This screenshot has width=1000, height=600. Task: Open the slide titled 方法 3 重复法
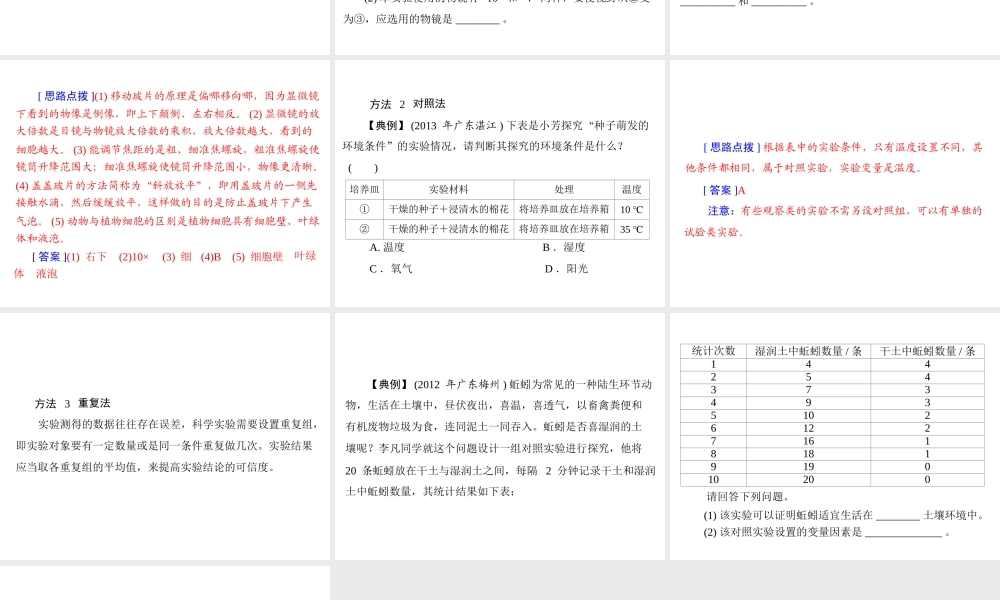(x=165, y=436)
